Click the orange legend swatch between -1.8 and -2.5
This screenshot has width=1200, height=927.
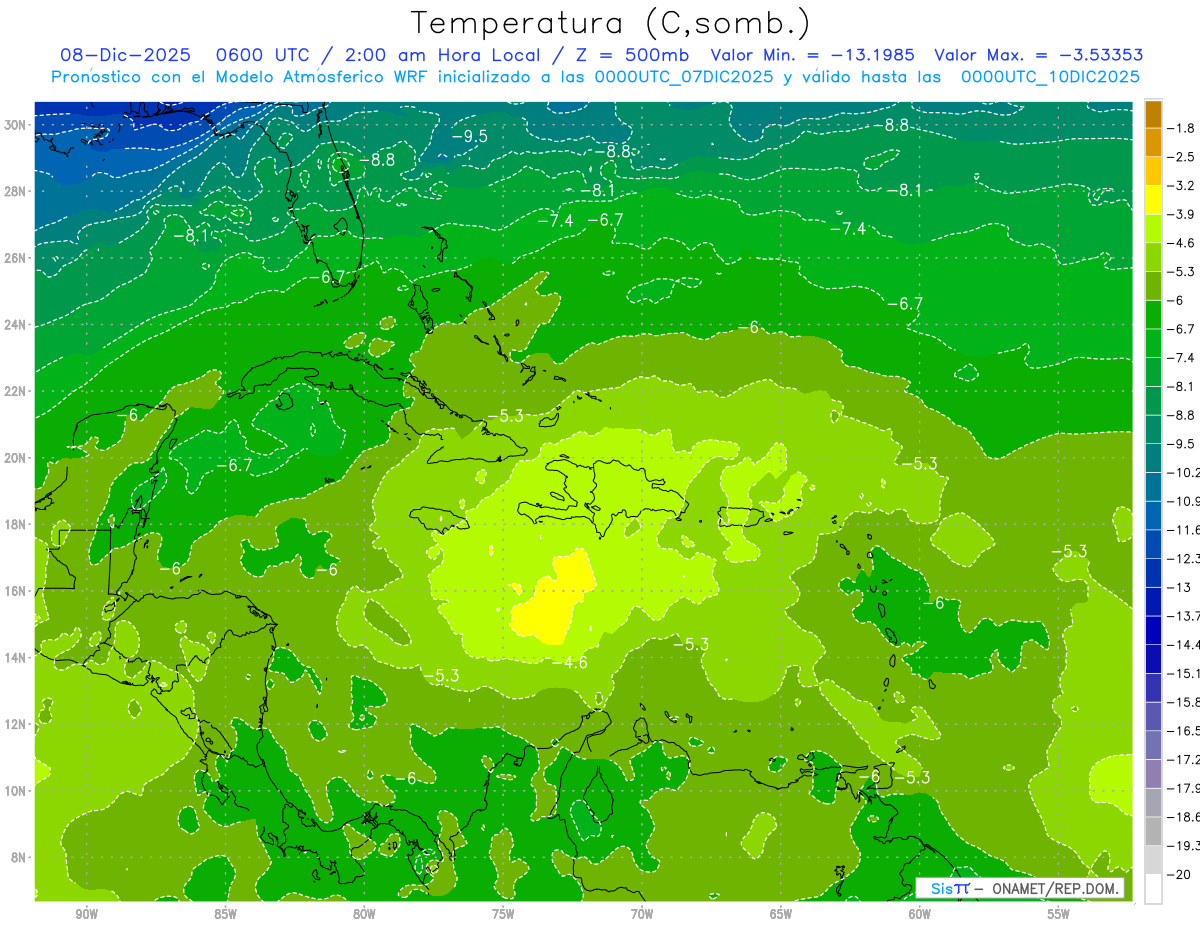pos(1153,143)
